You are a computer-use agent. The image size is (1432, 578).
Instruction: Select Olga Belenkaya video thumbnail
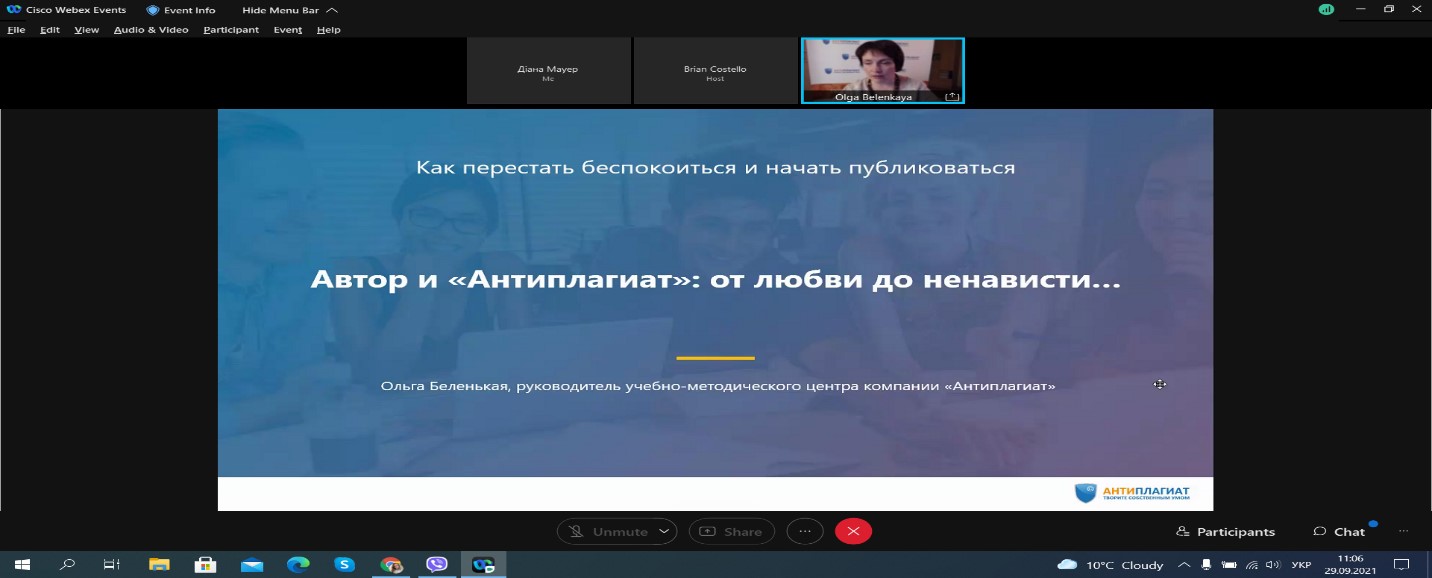882,71
